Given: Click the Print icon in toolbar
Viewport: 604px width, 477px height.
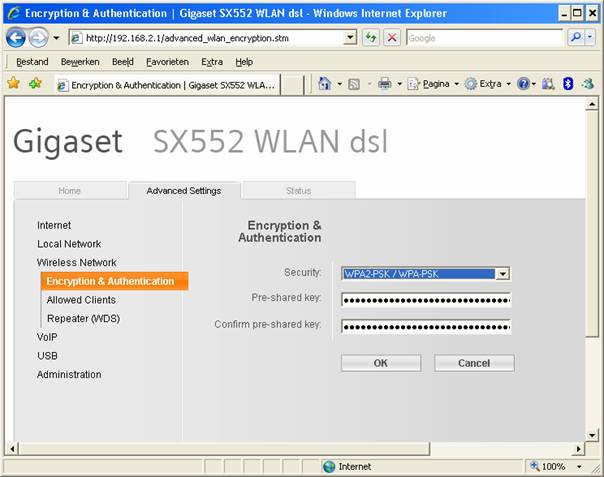Looking at the screenshot, I should (x=384, y=84).
